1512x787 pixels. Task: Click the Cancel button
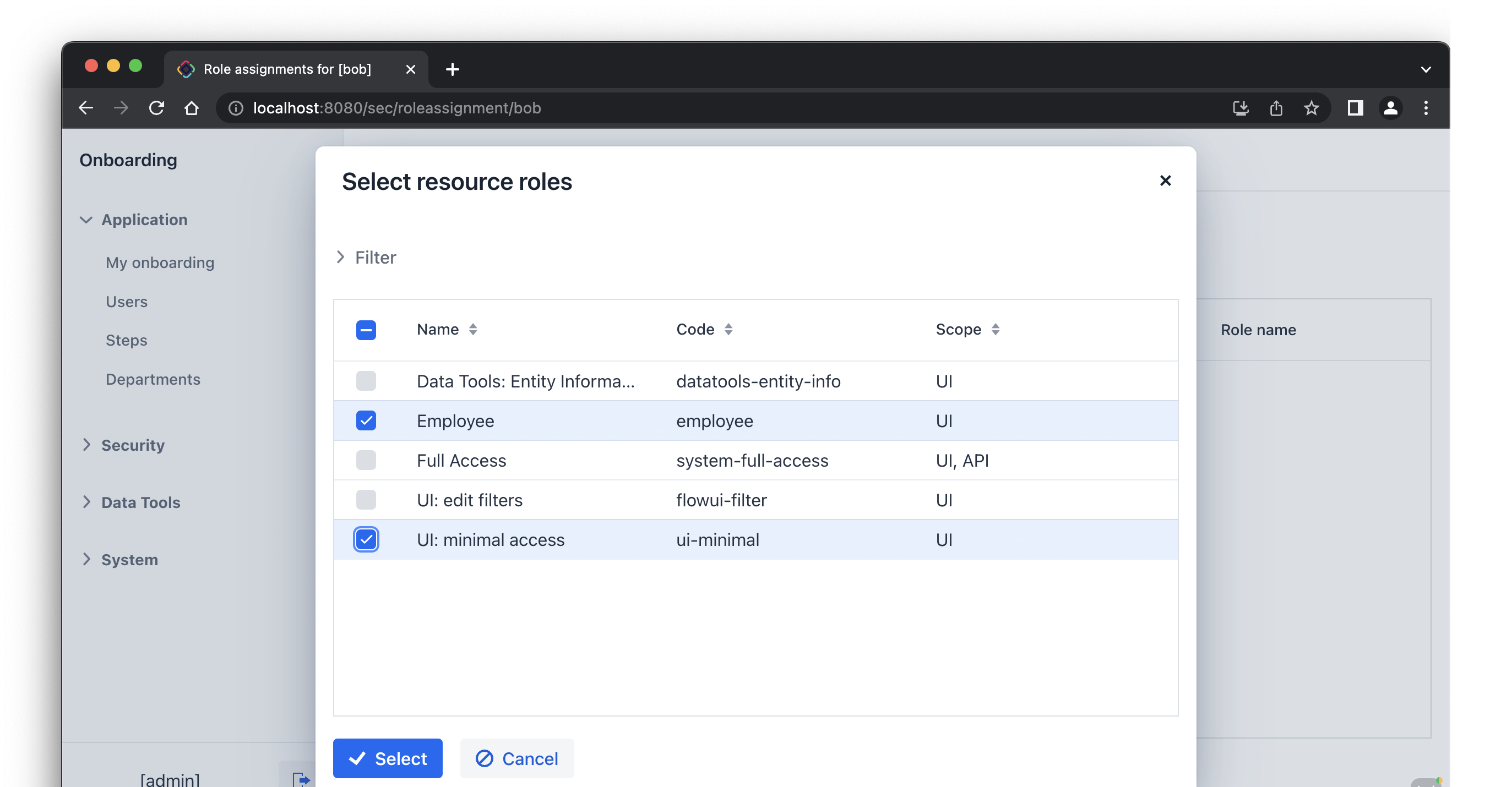pyautogui.click(x=516, y=758)
